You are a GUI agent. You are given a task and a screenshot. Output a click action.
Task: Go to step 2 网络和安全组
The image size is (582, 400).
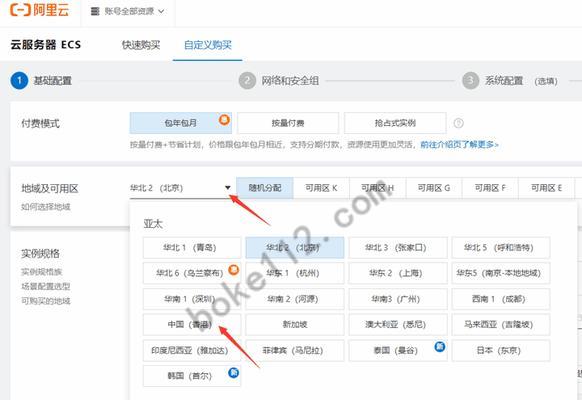[x=279, y=81]
